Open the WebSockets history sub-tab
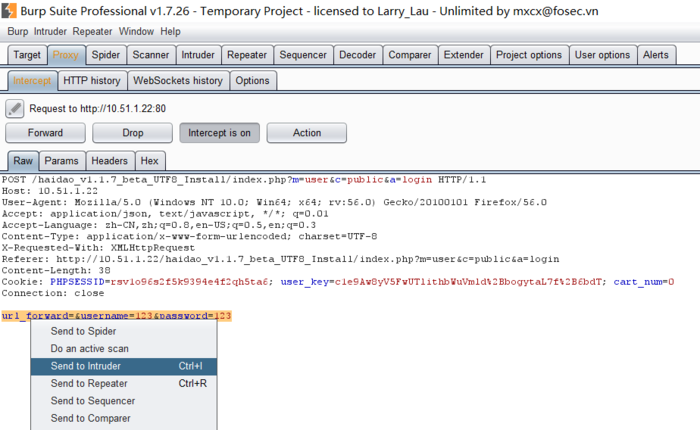The width and height of the screenshot is (700, 430). pos(178,81)
